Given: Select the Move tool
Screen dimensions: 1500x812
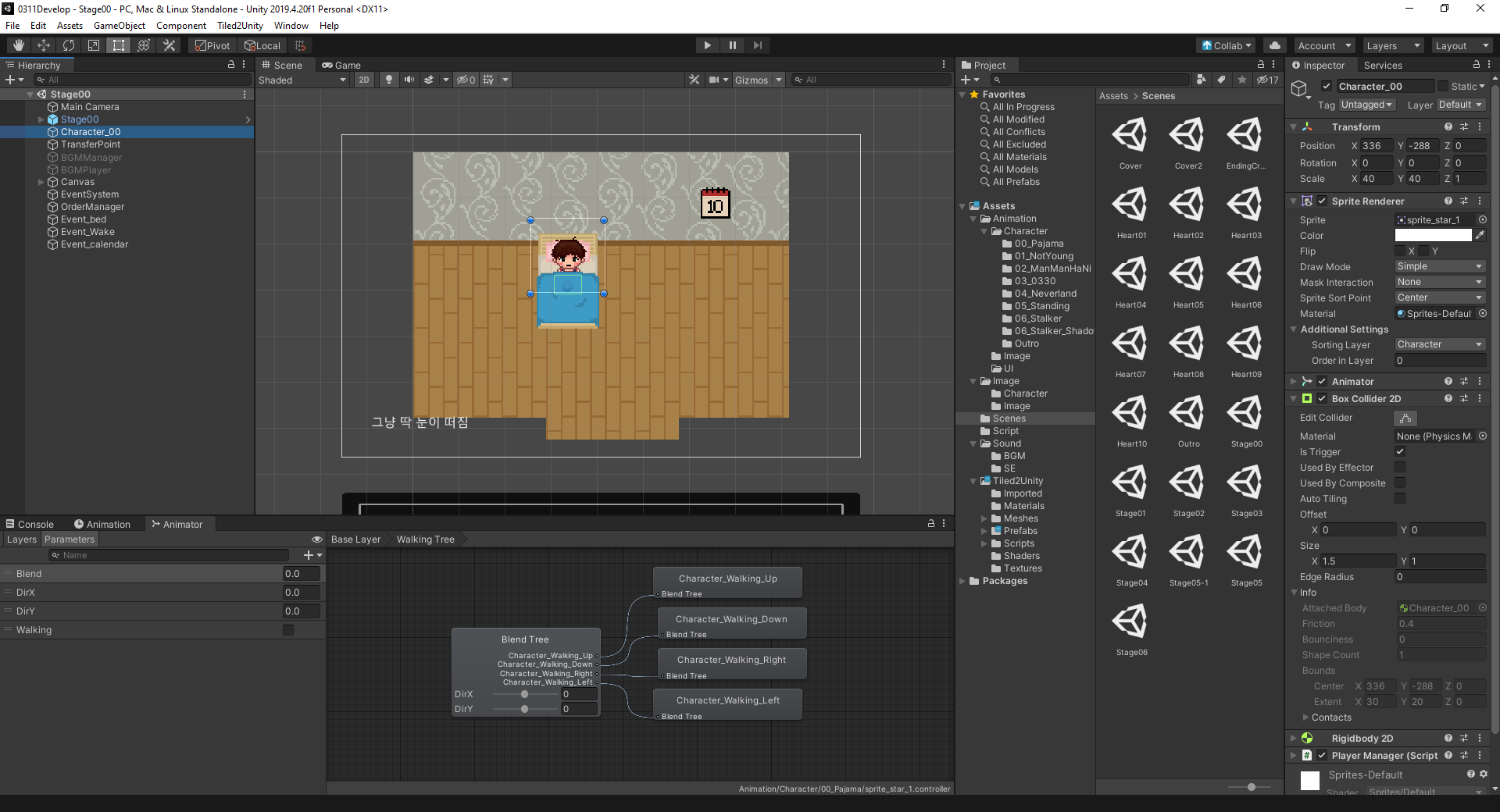Looking at the screenshot, I should (44, 45).
